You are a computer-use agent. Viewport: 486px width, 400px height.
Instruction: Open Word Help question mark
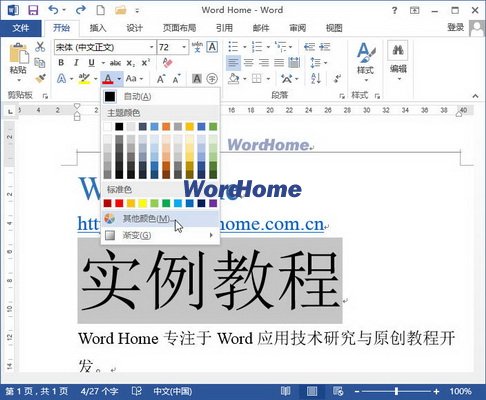(x=395, y=10)
